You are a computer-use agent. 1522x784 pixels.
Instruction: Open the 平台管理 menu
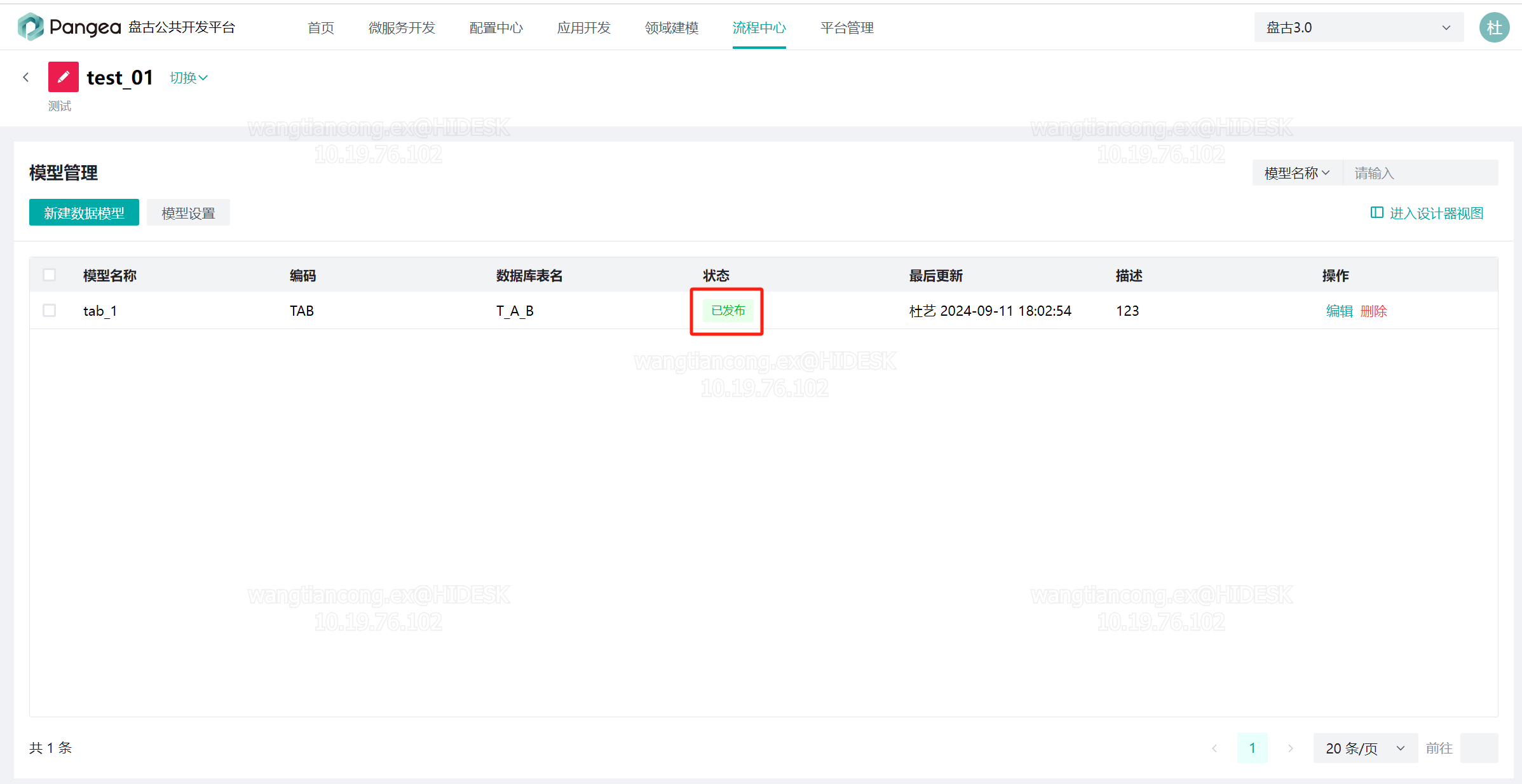tap(847, 28)
